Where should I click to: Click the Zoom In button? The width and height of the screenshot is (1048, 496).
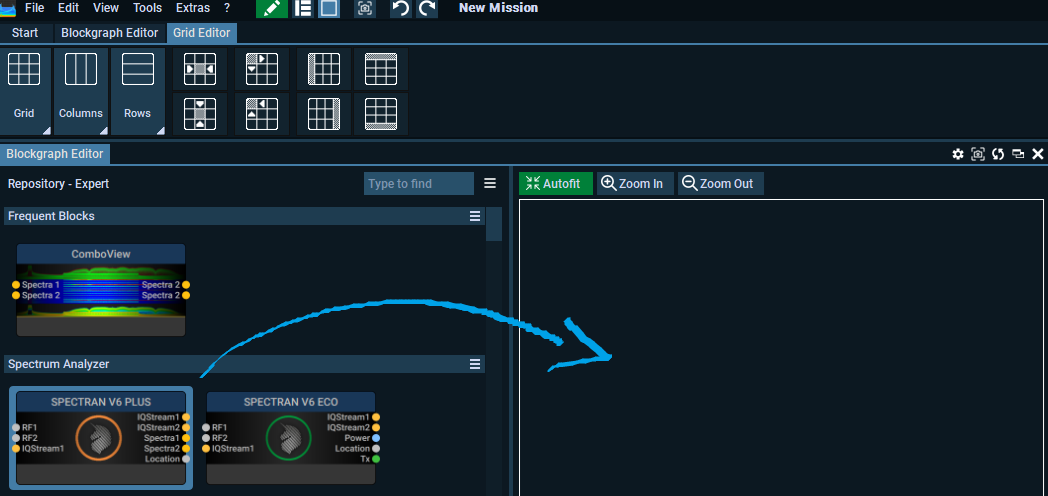pos(635,183)
